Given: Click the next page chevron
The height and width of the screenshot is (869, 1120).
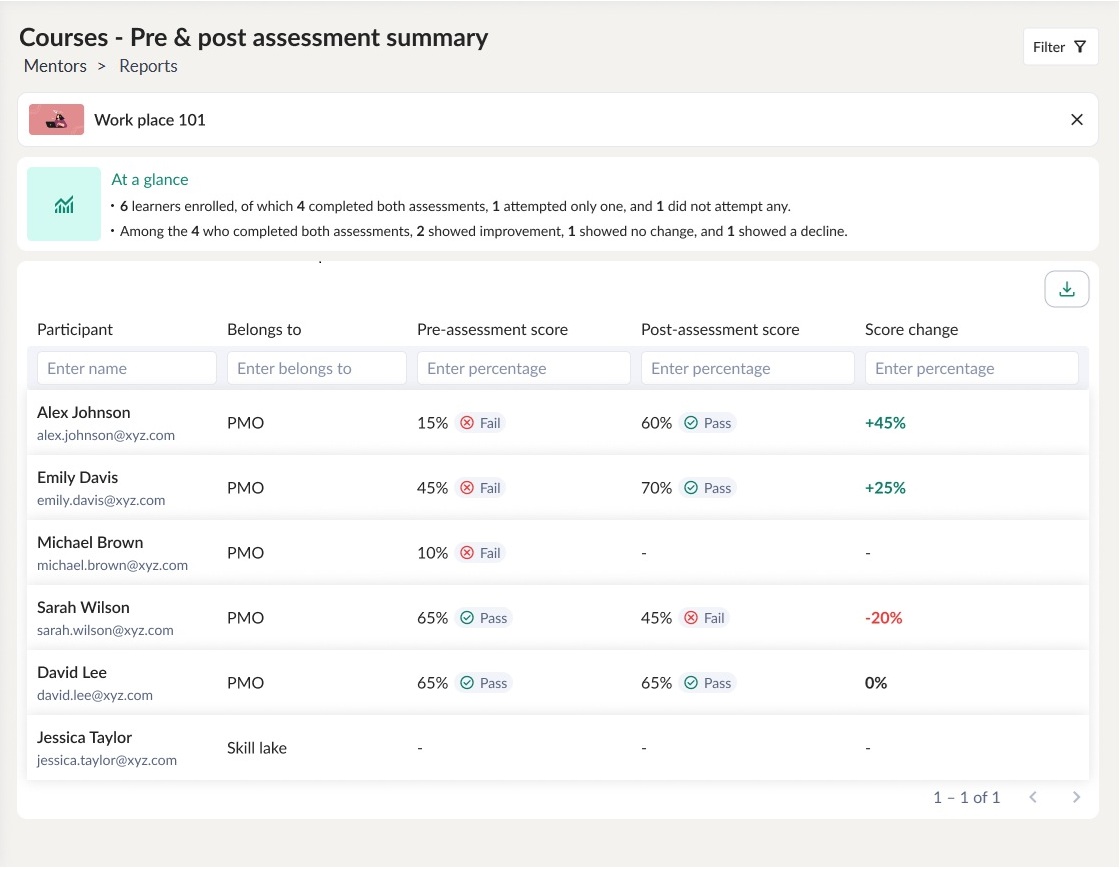Looking at the screenshot, I should tap(1076, 797).
